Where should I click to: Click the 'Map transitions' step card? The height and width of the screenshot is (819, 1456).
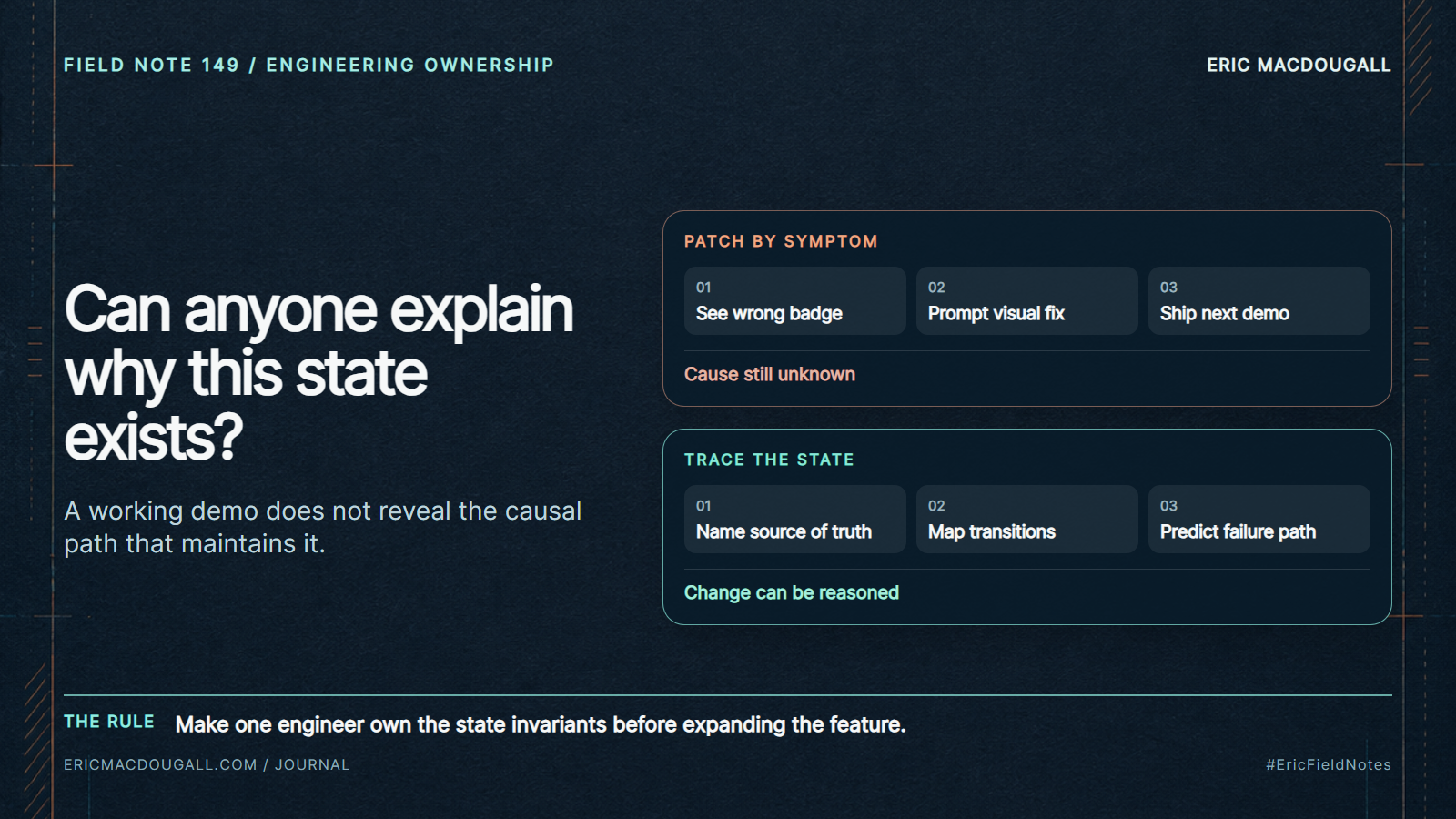[x=1026, y=519]
